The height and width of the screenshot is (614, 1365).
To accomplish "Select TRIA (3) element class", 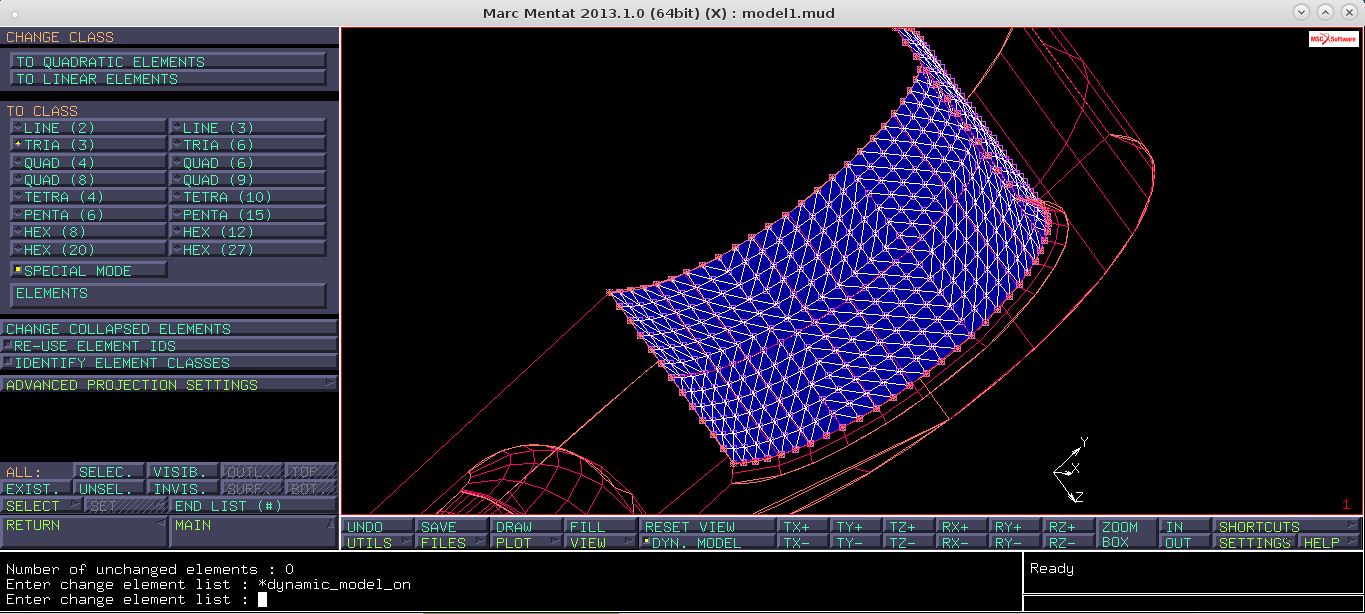I will tap(88, 145).
